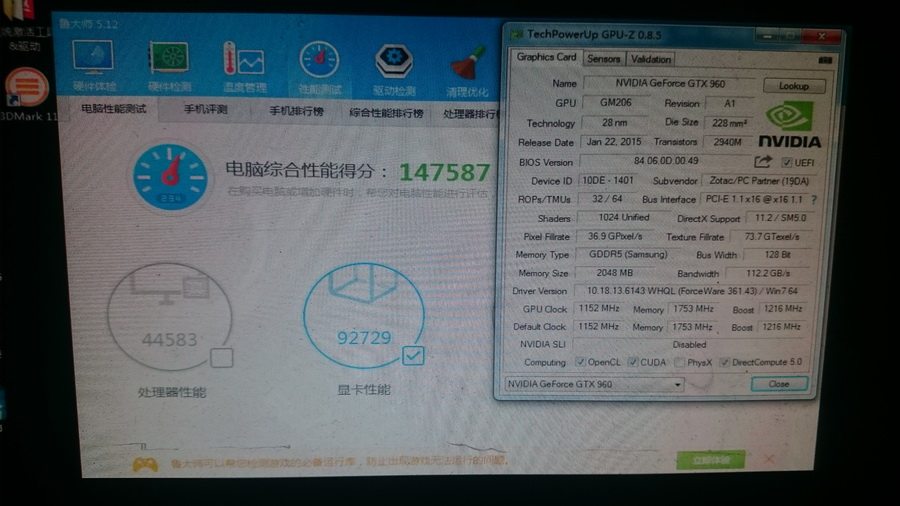Select the 手机排行榜 tab

tap(296, 111)
